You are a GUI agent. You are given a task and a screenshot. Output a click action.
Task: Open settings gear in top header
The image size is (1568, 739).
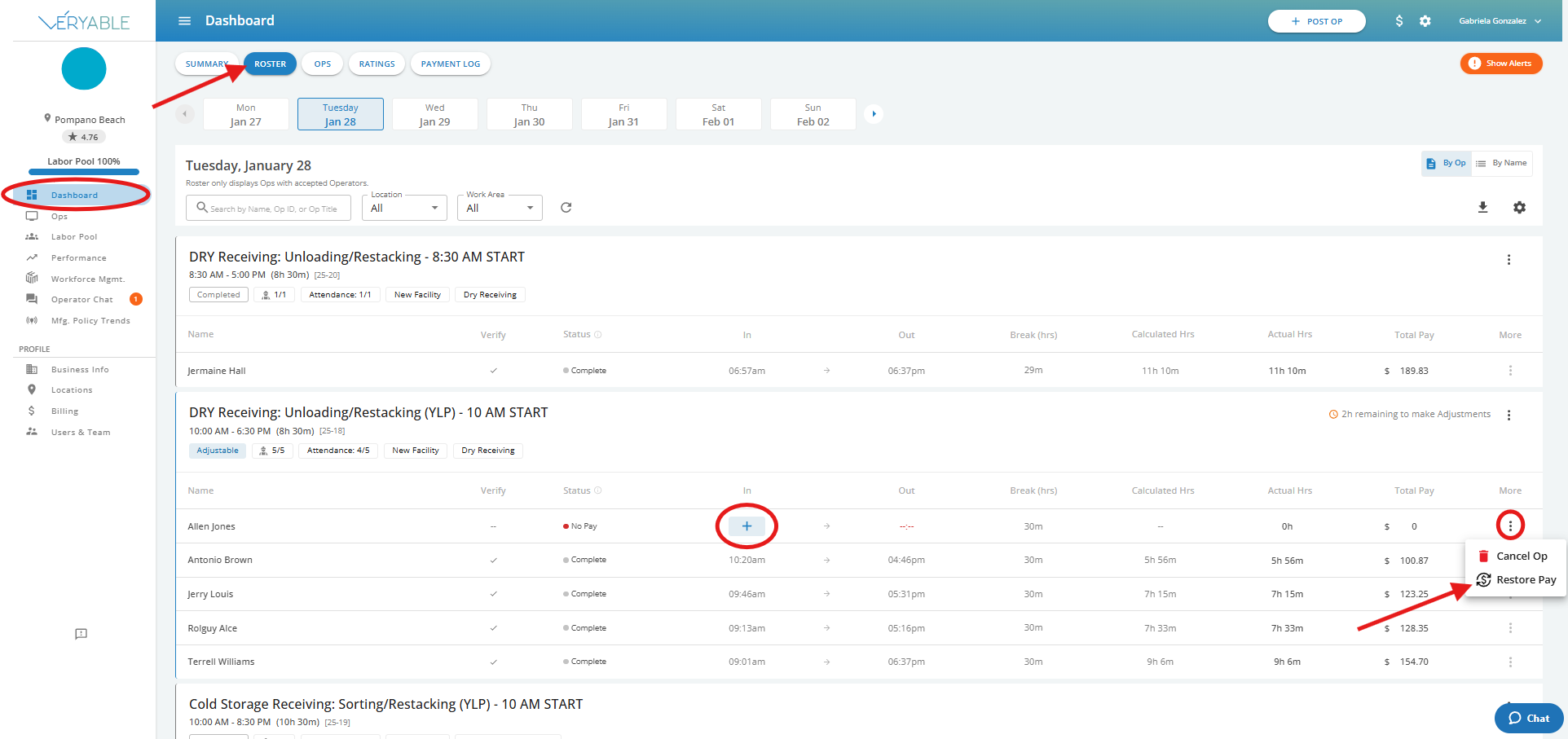click(1425, 21)
